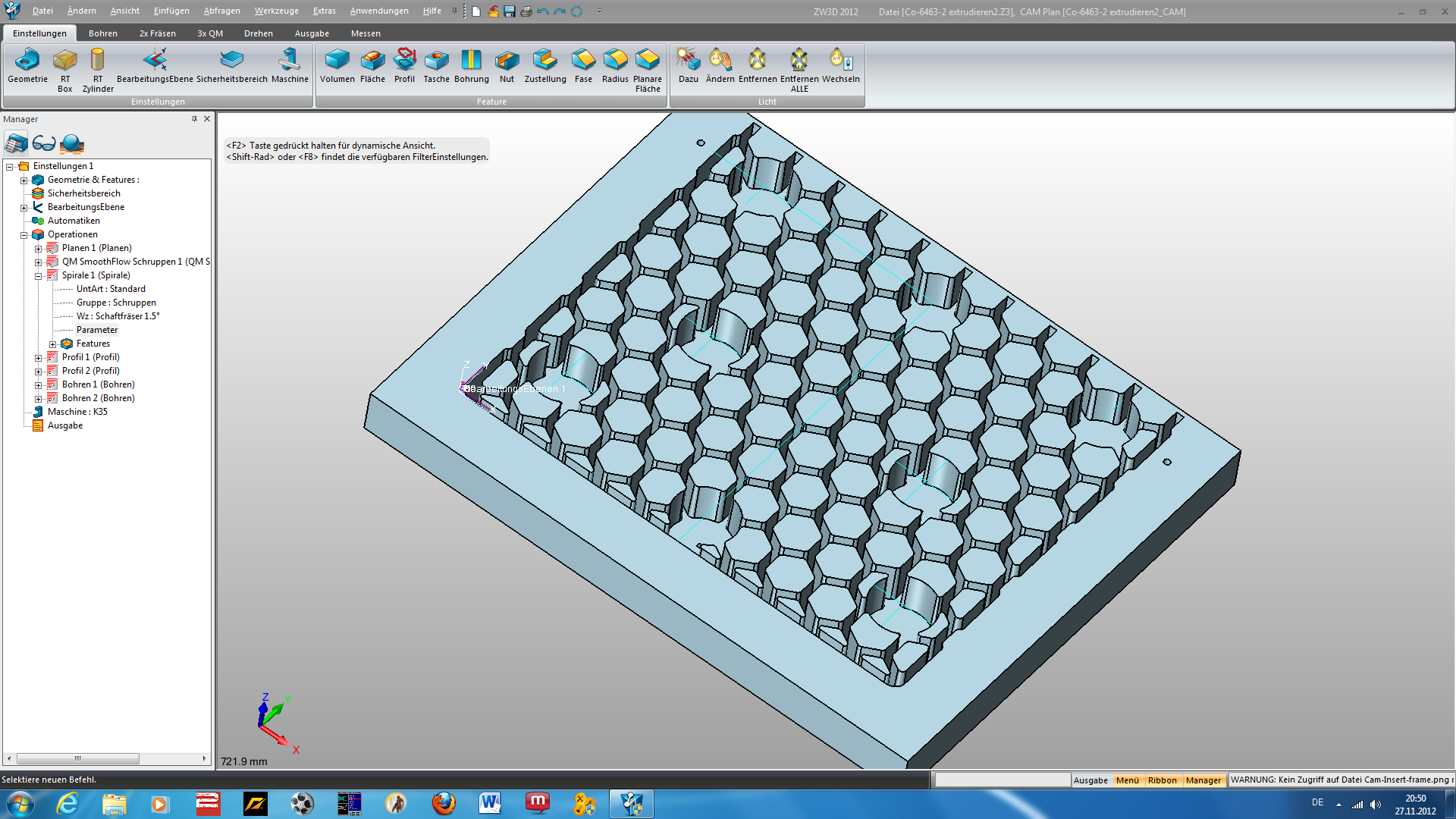Select the Profil feature icon
The height and width of the screenshot is (819, 1456).
(x=404, y=66)
